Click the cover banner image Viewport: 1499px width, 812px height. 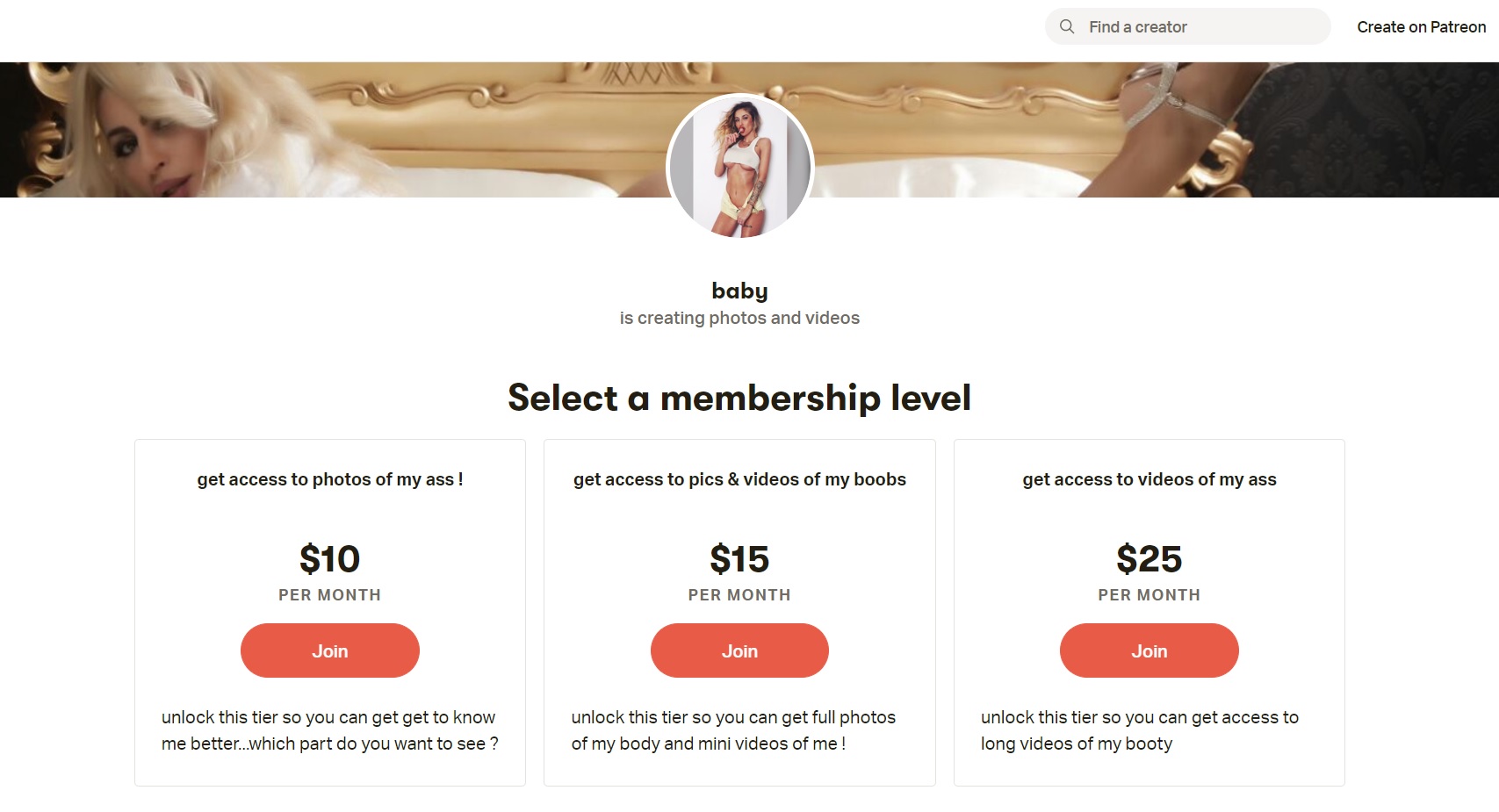click(351, 132)
